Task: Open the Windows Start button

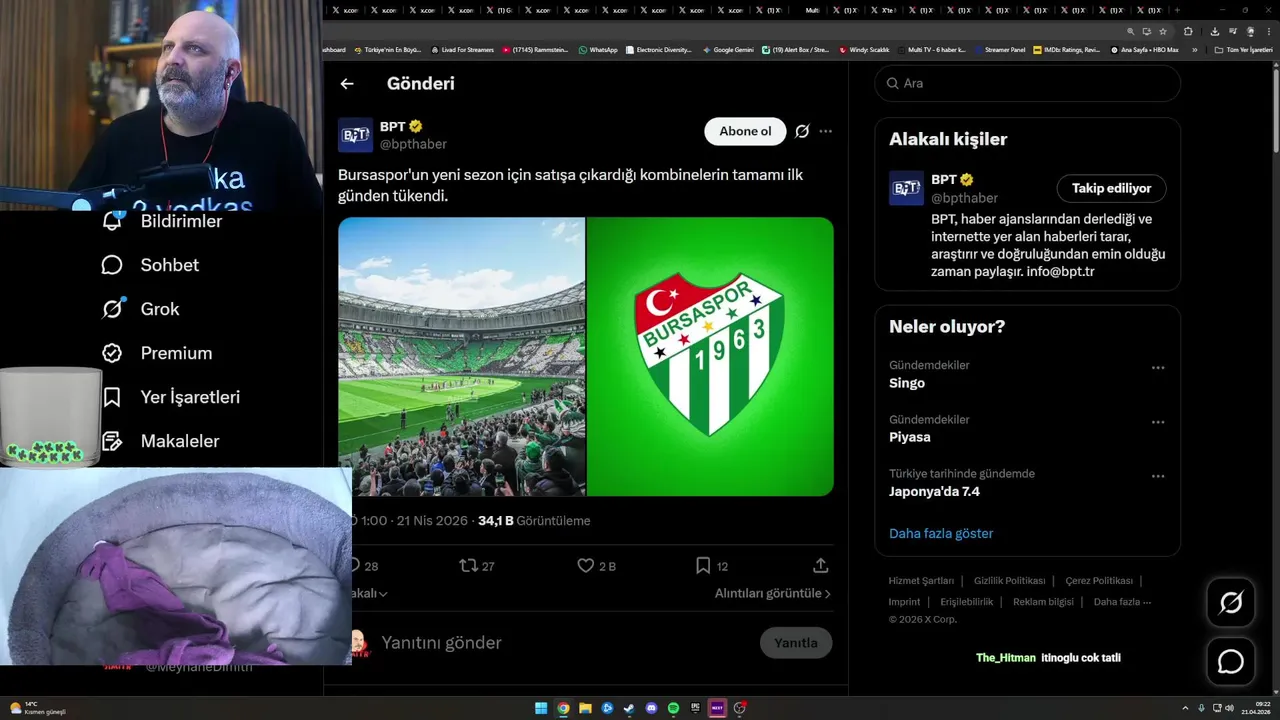Action: point(541,708)
